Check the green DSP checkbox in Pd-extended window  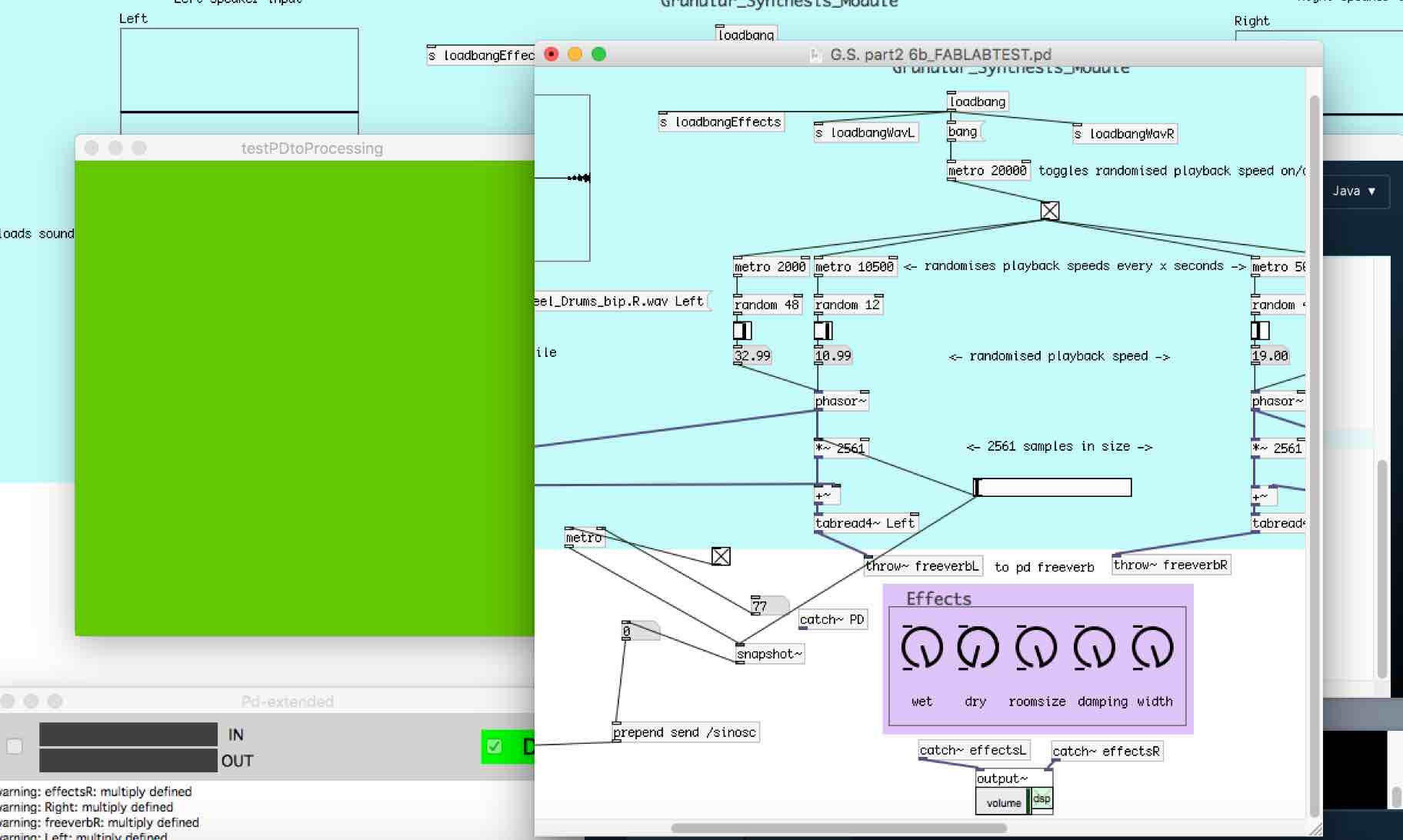(495, 746)
